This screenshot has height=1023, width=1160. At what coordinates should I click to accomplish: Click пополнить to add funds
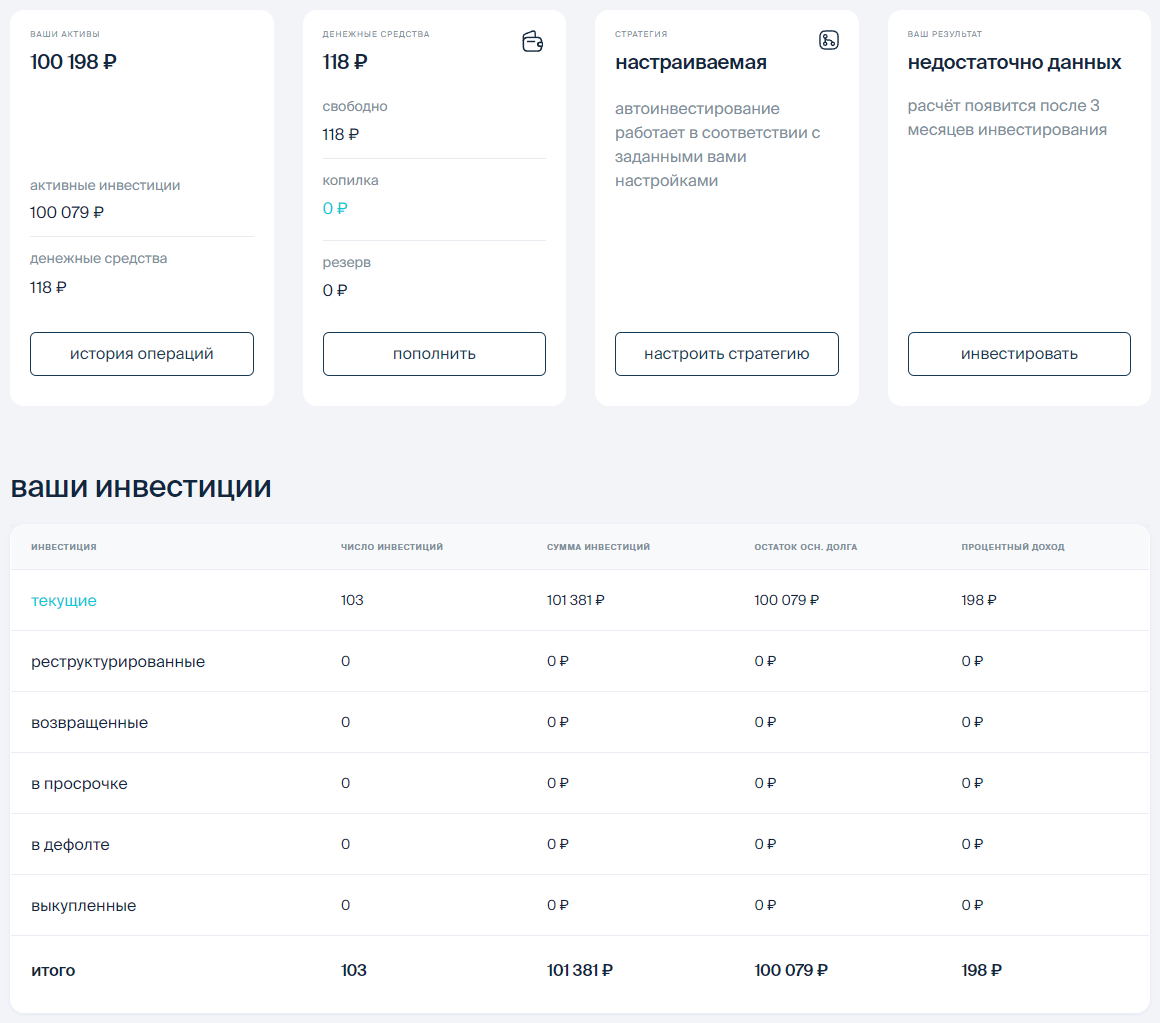[x=433, y=353]
